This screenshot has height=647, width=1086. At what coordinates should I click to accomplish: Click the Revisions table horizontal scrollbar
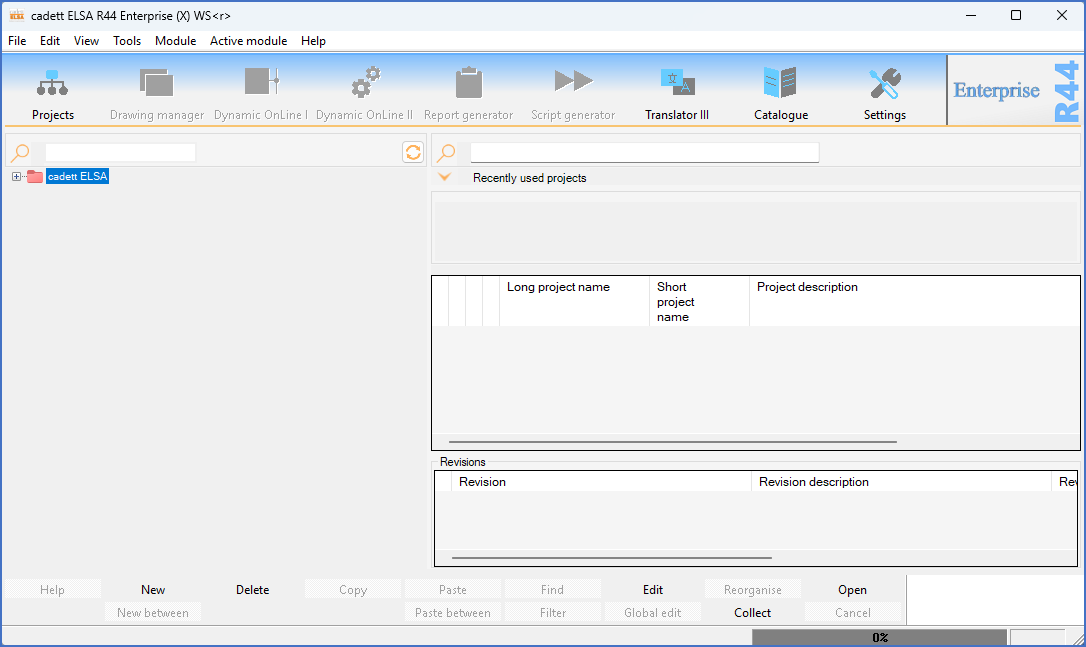(611, 558)
